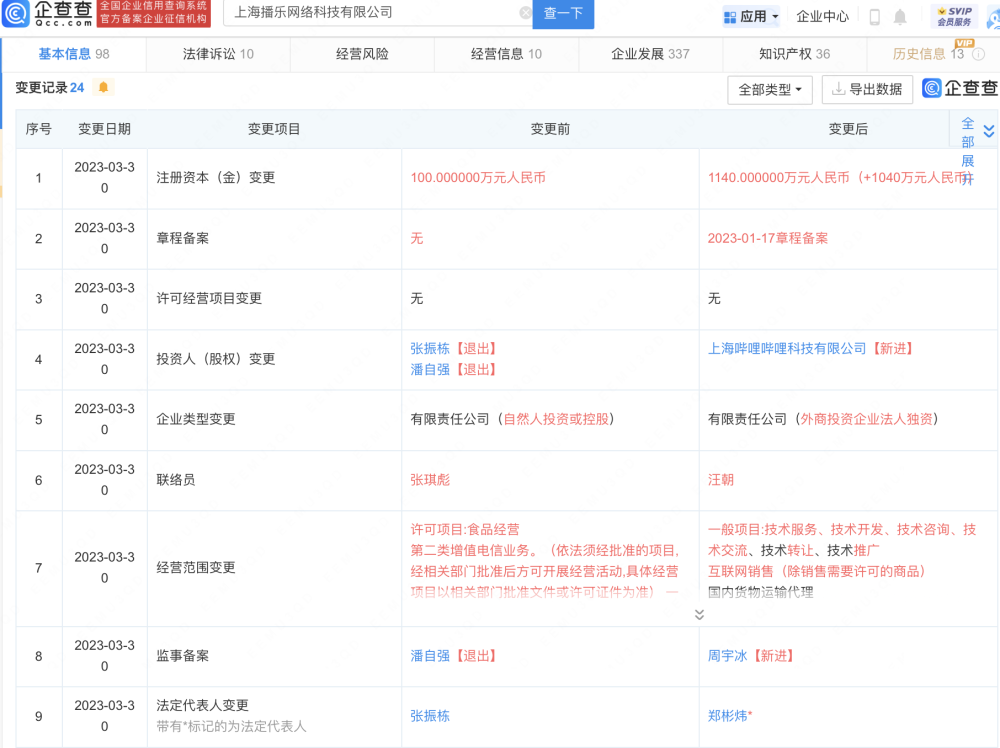This screenshot has width=1000, height=748.
Task: Select the 2023-01-17章程备案 text
Action: pyautogui.click(x=768, y=238)
